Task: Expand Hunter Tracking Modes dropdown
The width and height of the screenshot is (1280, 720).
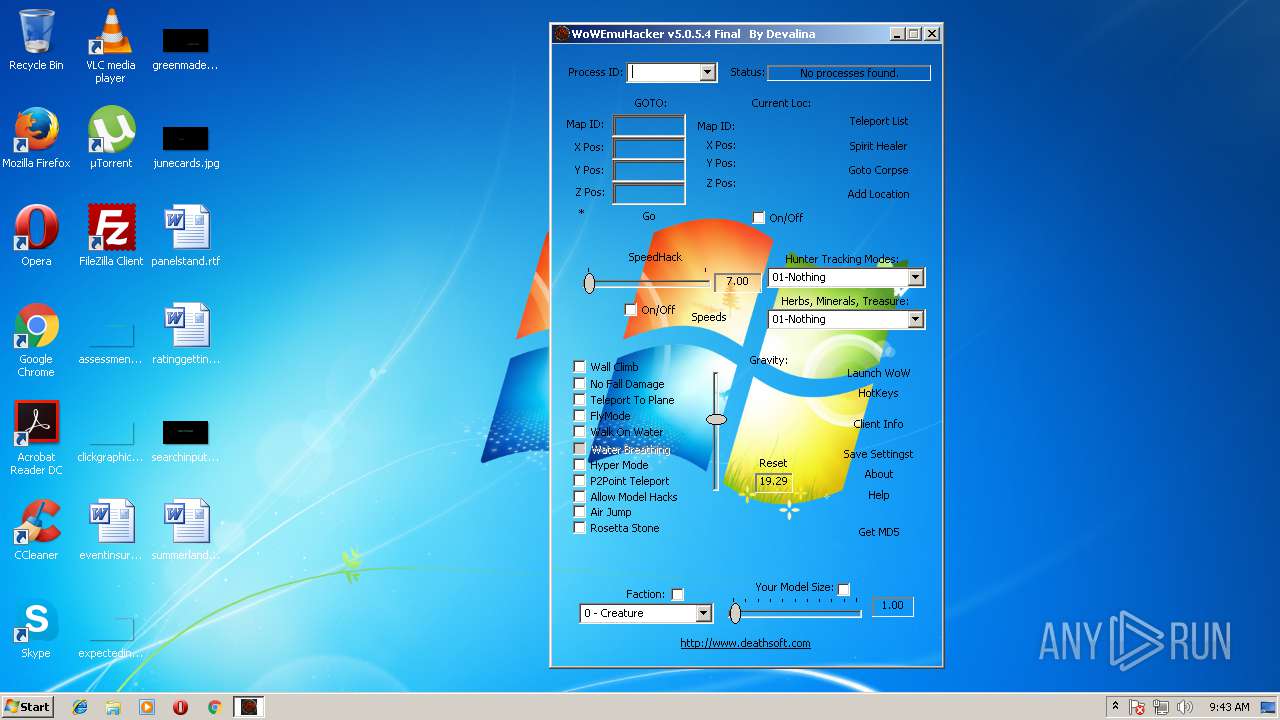Action: 915,277
